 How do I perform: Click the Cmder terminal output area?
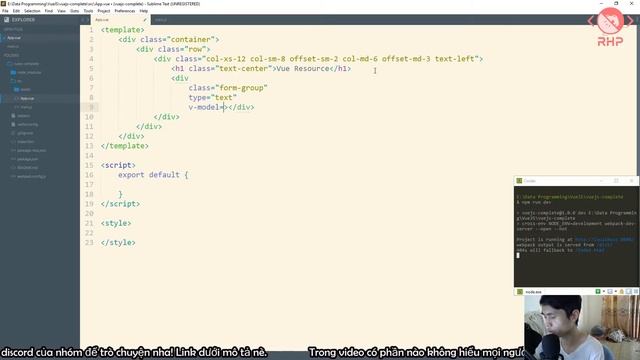click(x=576, y=237)
